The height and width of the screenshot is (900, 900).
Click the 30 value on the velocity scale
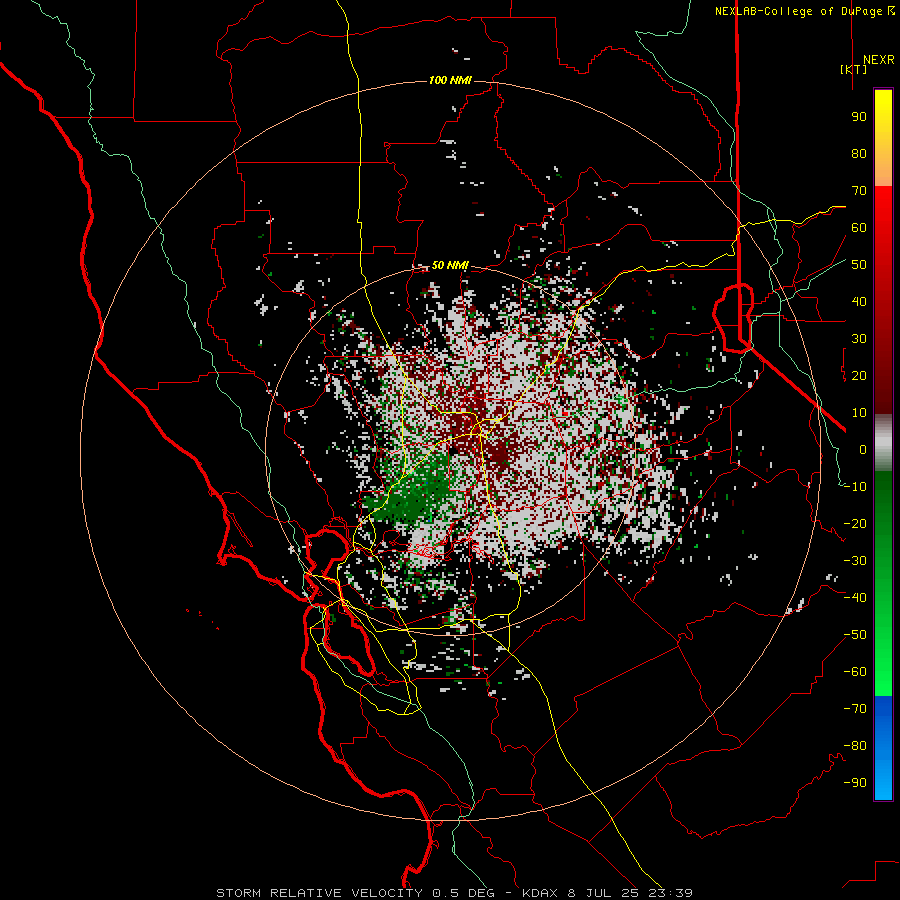pos(859,339)
